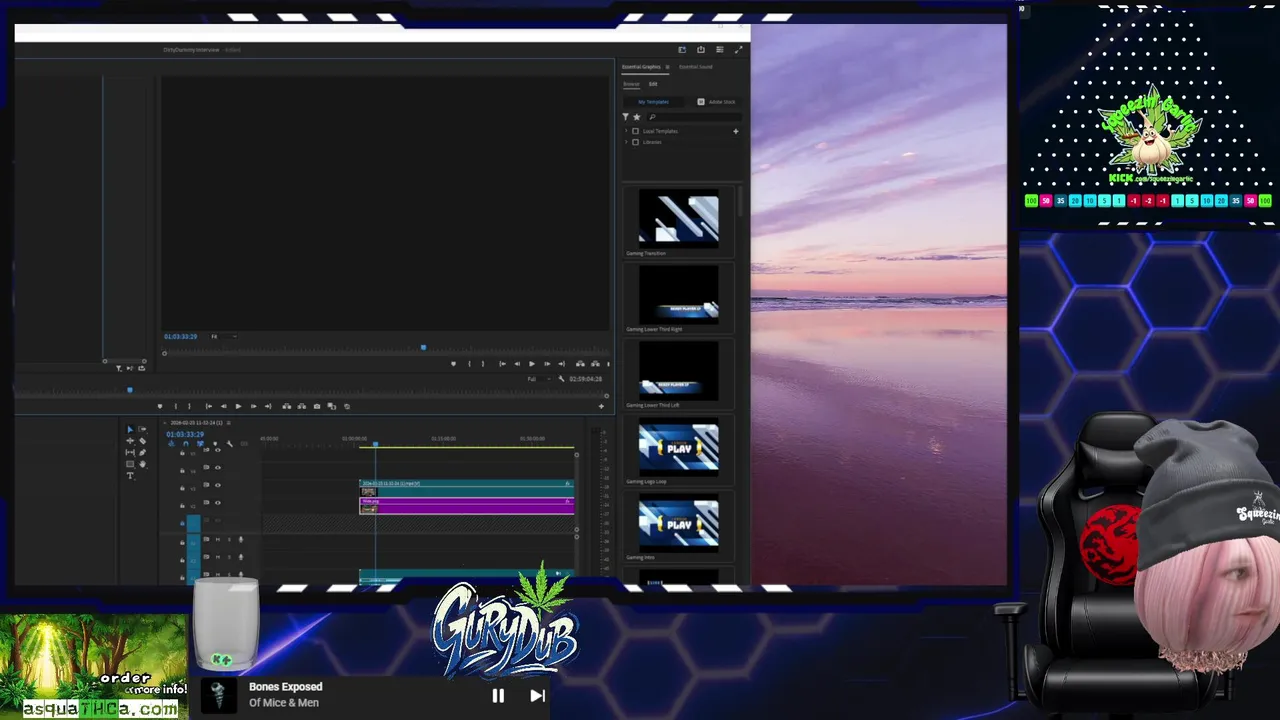Image resolution: width=1280 pixels, height=720 pixels.
Task: Click the Source monitor scrubber playhead
Action: pyautogui.click(x=129, y=389)
